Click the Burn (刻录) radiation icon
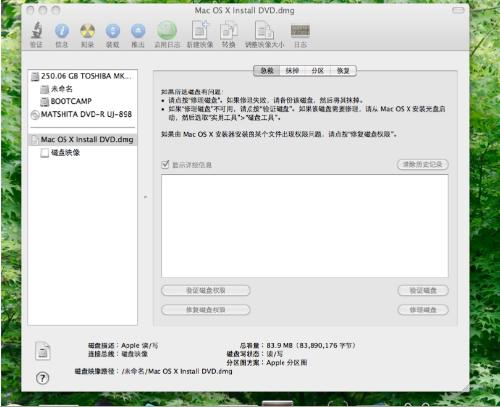Screen dimensions: 500x407 [x=87, y=31]
